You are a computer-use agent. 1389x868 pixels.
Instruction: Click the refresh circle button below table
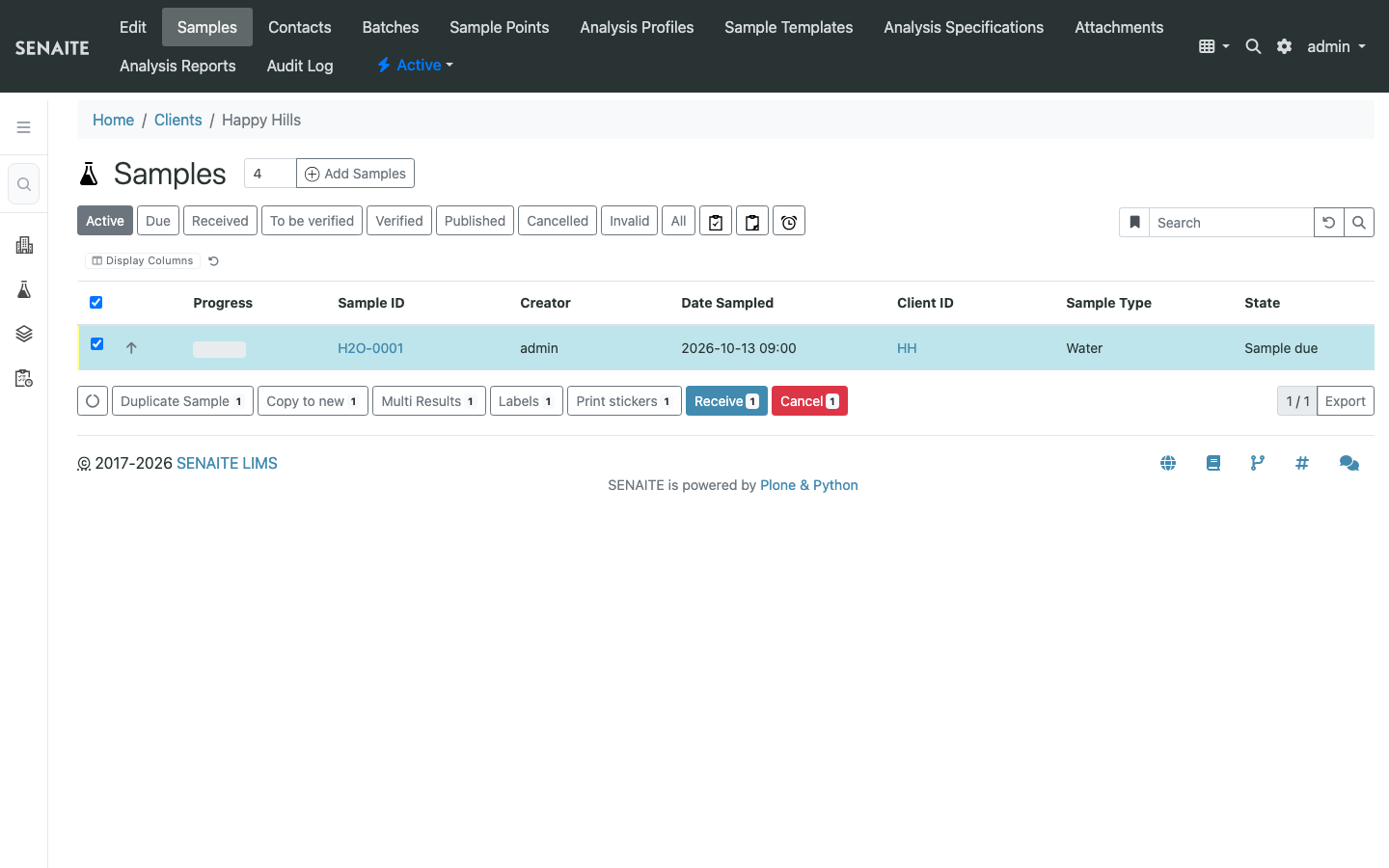[x=93, y=401]
